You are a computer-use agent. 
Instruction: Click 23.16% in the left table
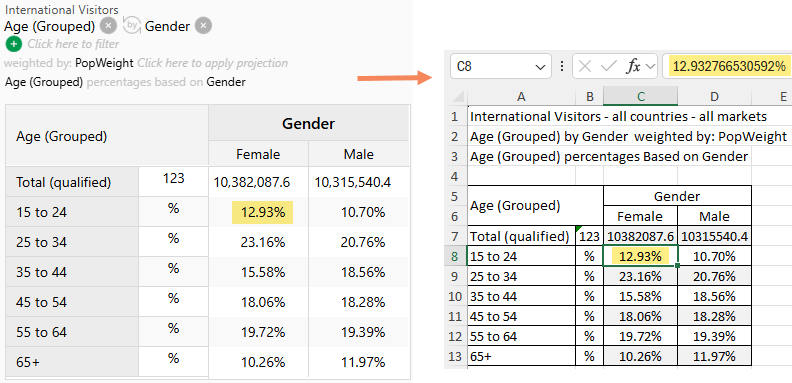pyautogui.click(x=263, y=242)
